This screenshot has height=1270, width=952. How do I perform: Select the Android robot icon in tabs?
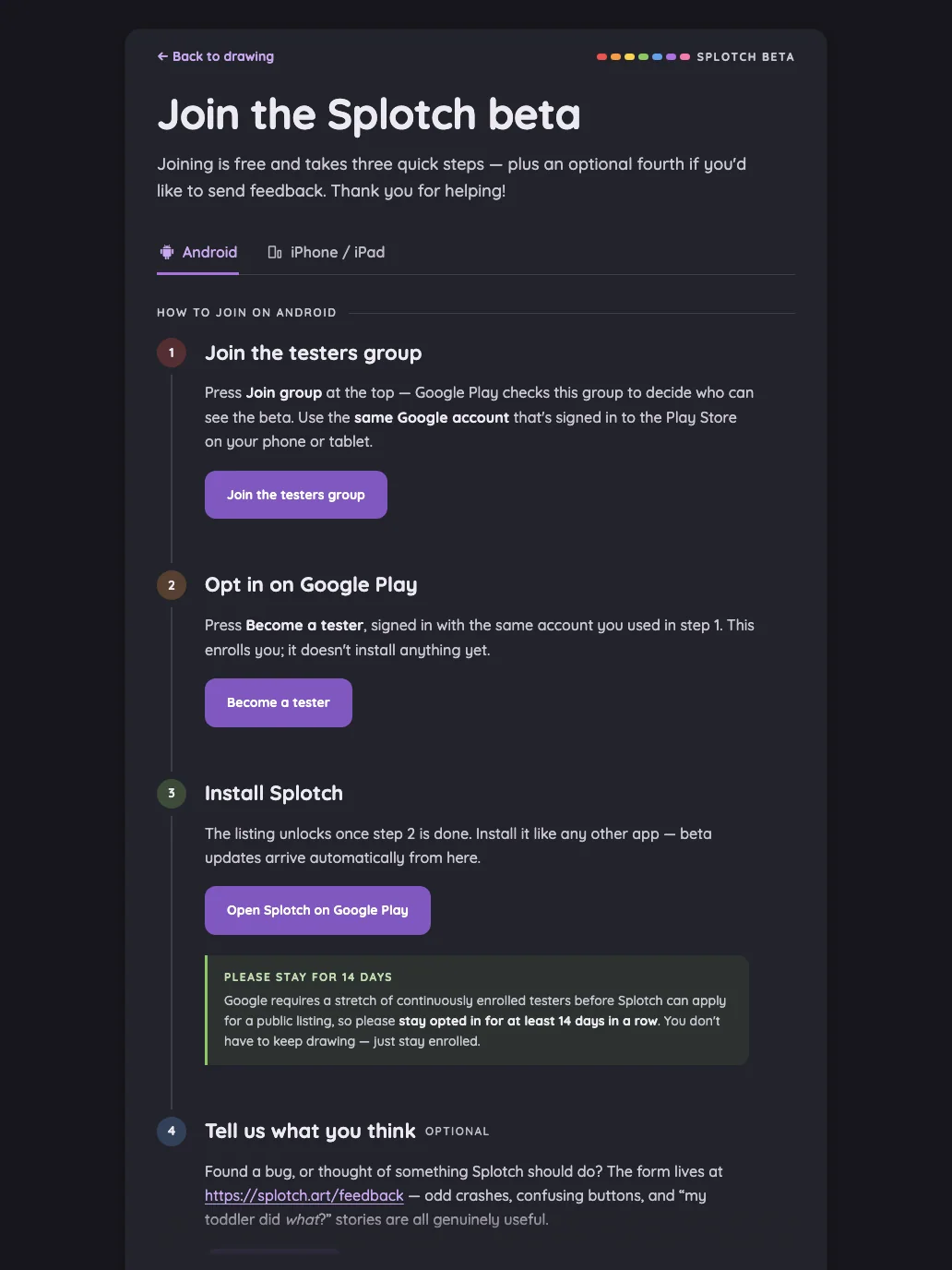(x=167, y=252)
